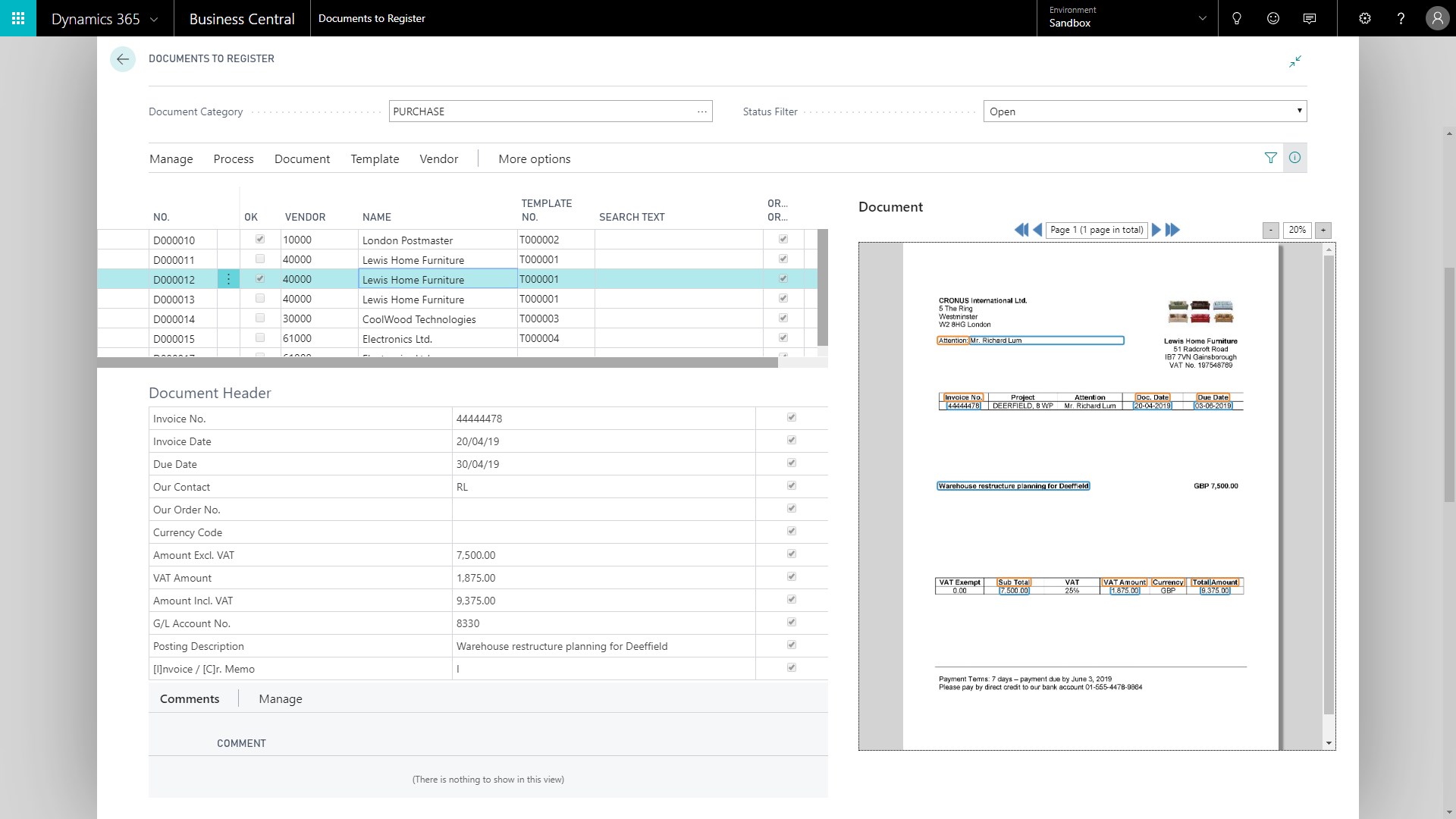1456x819 pixels.
Task: Toggle the information FactBox pane icon
Action: [1295, 158]
